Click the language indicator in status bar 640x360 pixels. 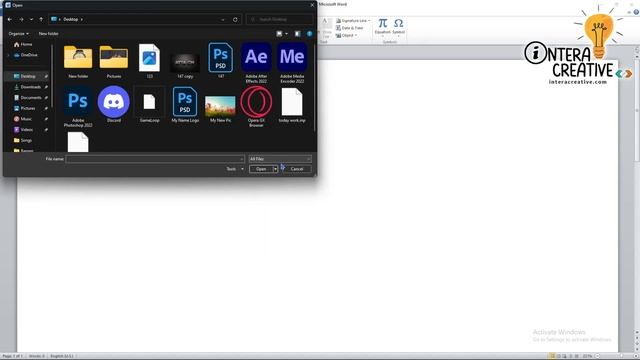pos(62,356)
